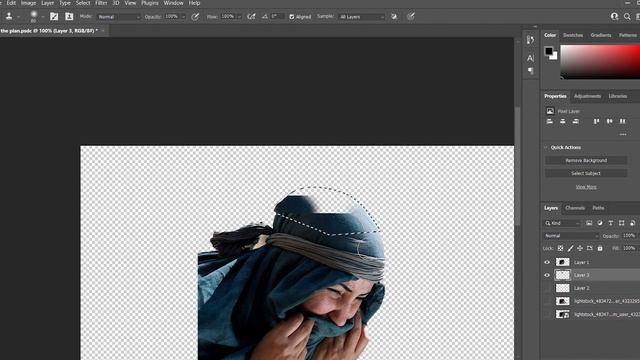Filter layers by adjustment layers icon

click(x=600, y=223)
